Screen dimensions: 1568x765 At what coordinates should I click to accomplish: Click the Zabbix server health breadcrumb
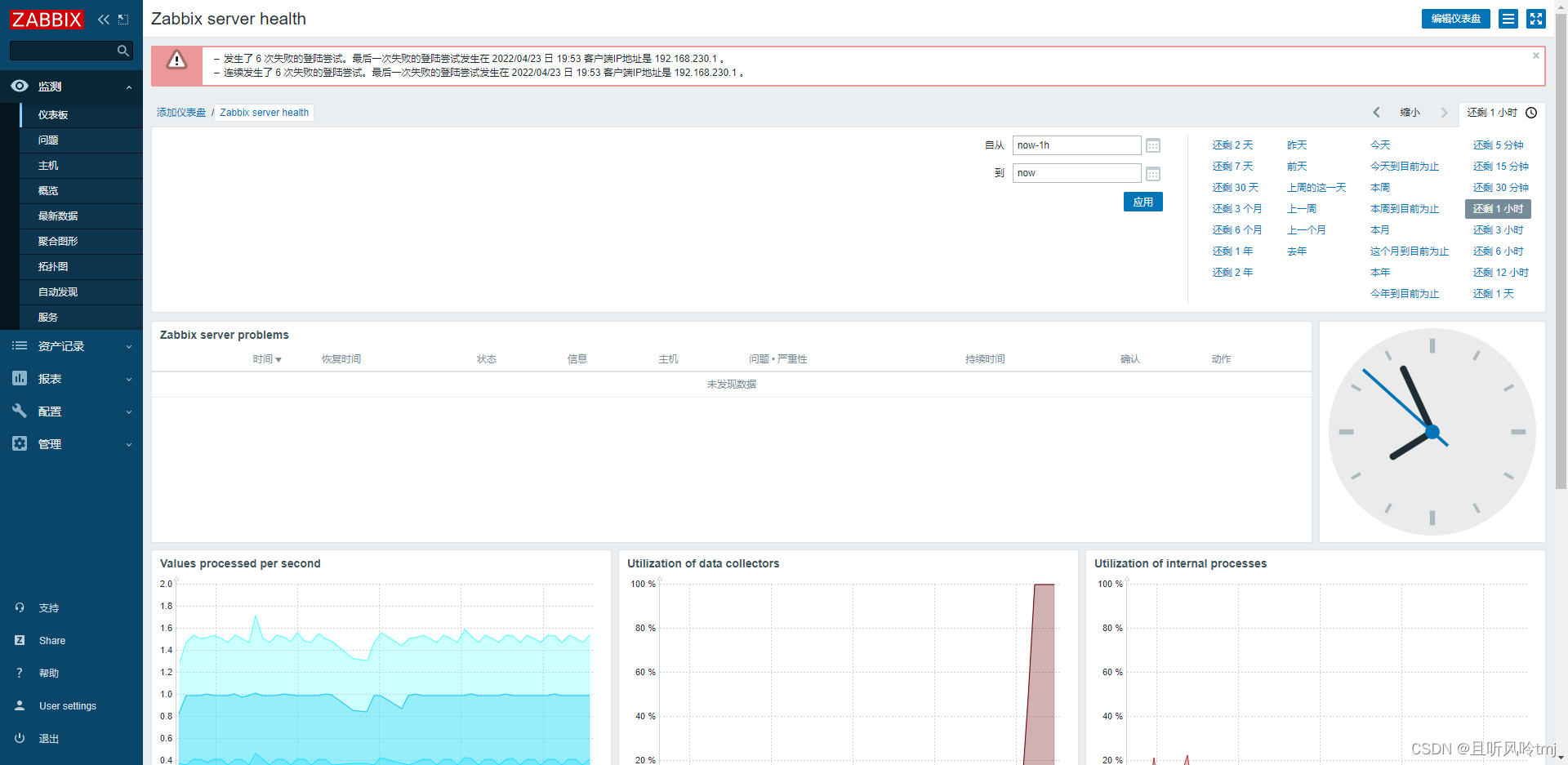click(x=264, y=113)
